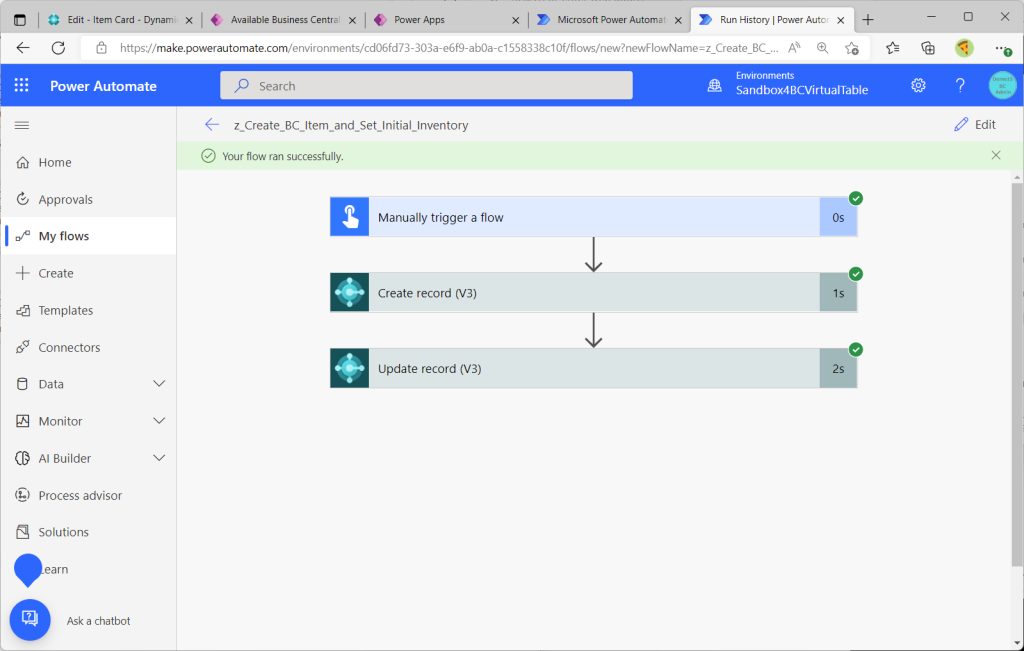View site information lock icon
This screenshot has width=1024, height=651.
[x=101, y=48]
